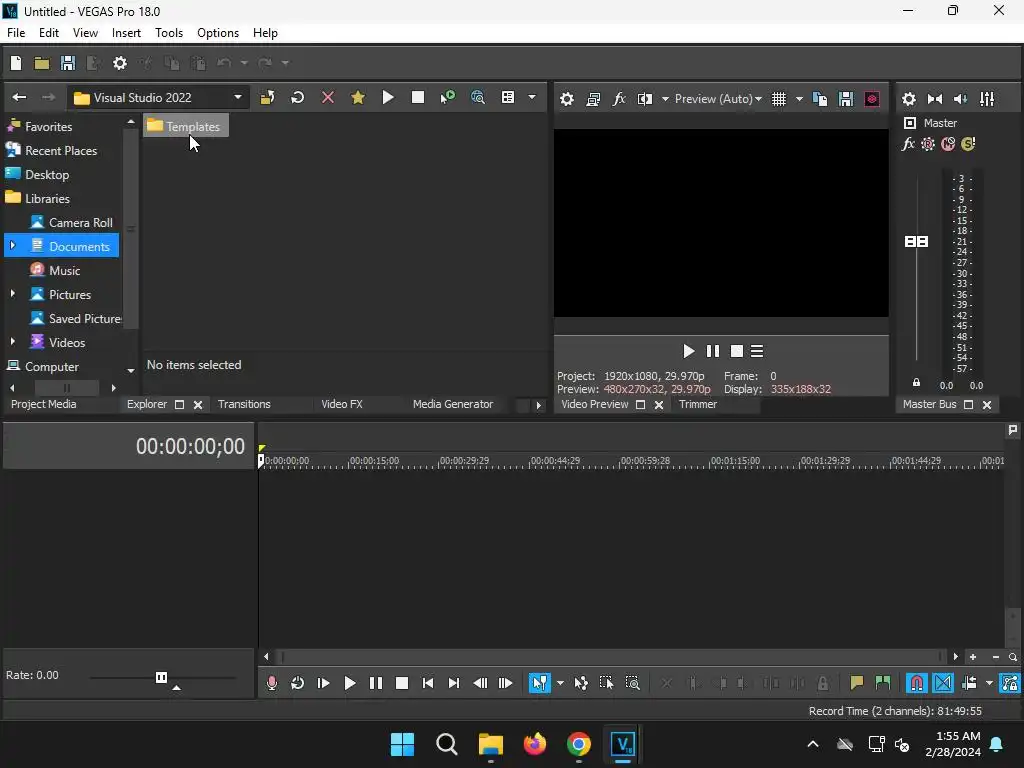Enable snapping magnet icon
This screenshot has width=1024, height=768.
(917, 683)
